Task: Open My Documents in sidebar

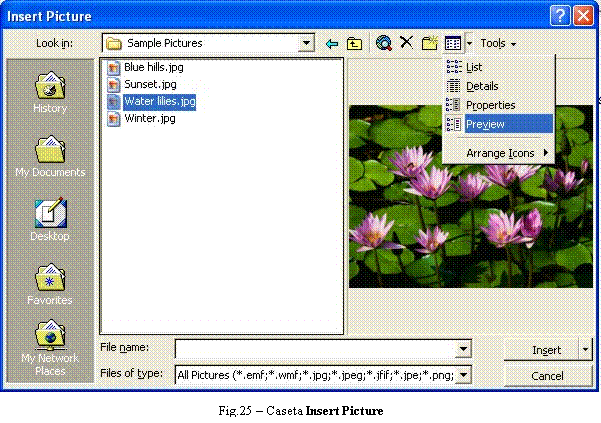Action: pyautogui.click(x=50, y=155)
